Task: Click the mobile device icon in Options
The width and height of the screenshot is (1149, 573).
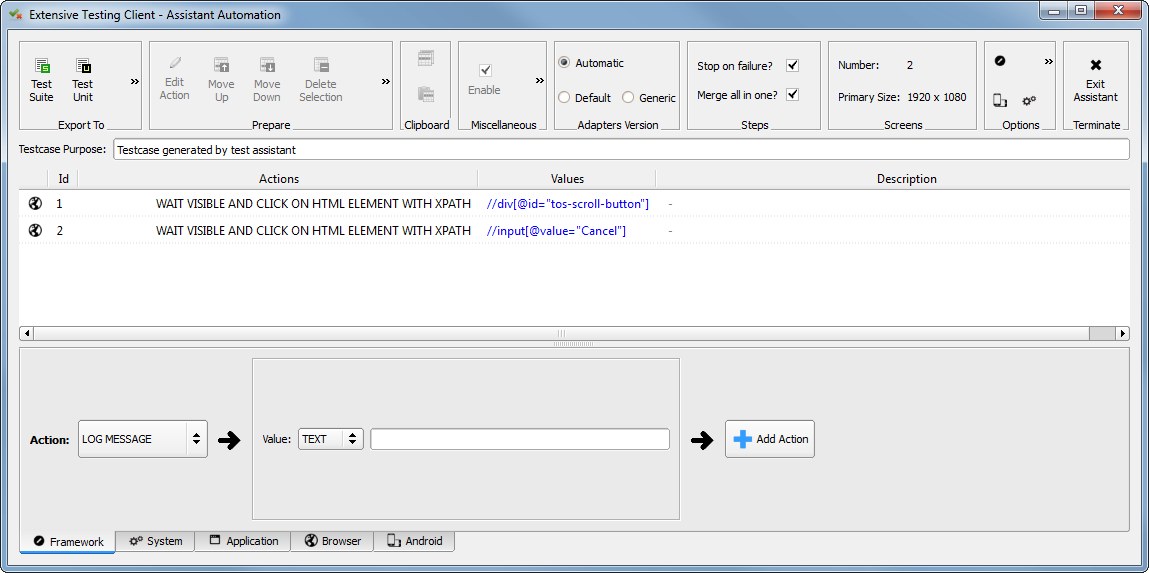Action: 1000,100
